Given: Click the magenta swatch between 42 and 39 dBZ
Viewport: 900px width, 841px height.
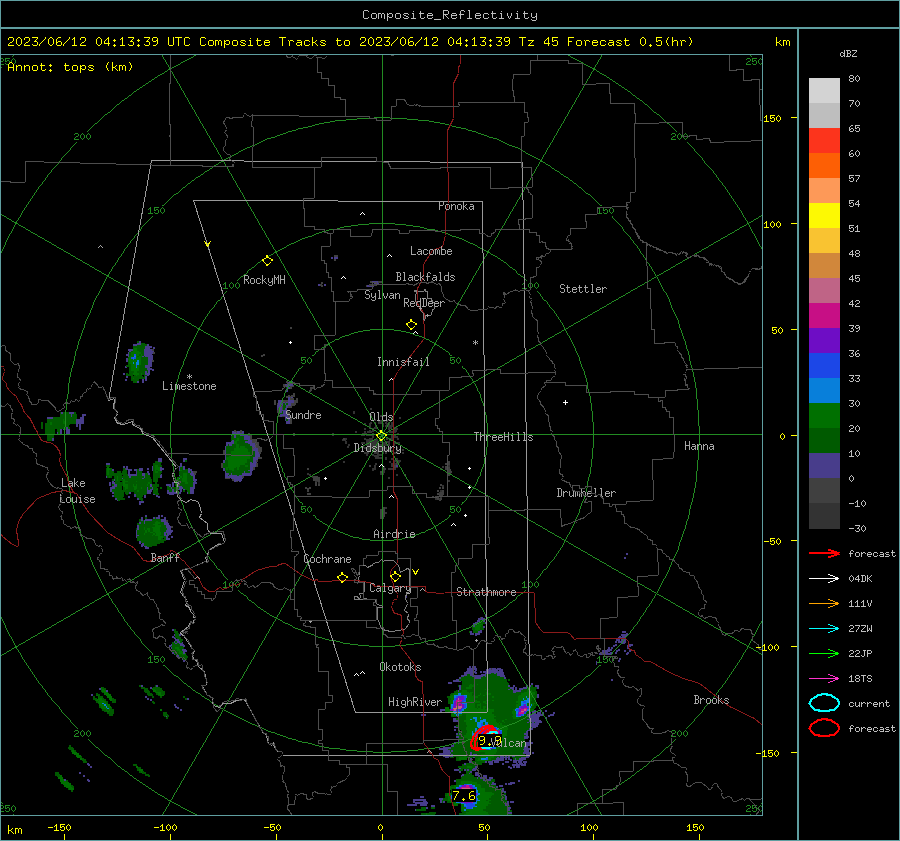Looking at the screenshot, I should click(824, 316).
